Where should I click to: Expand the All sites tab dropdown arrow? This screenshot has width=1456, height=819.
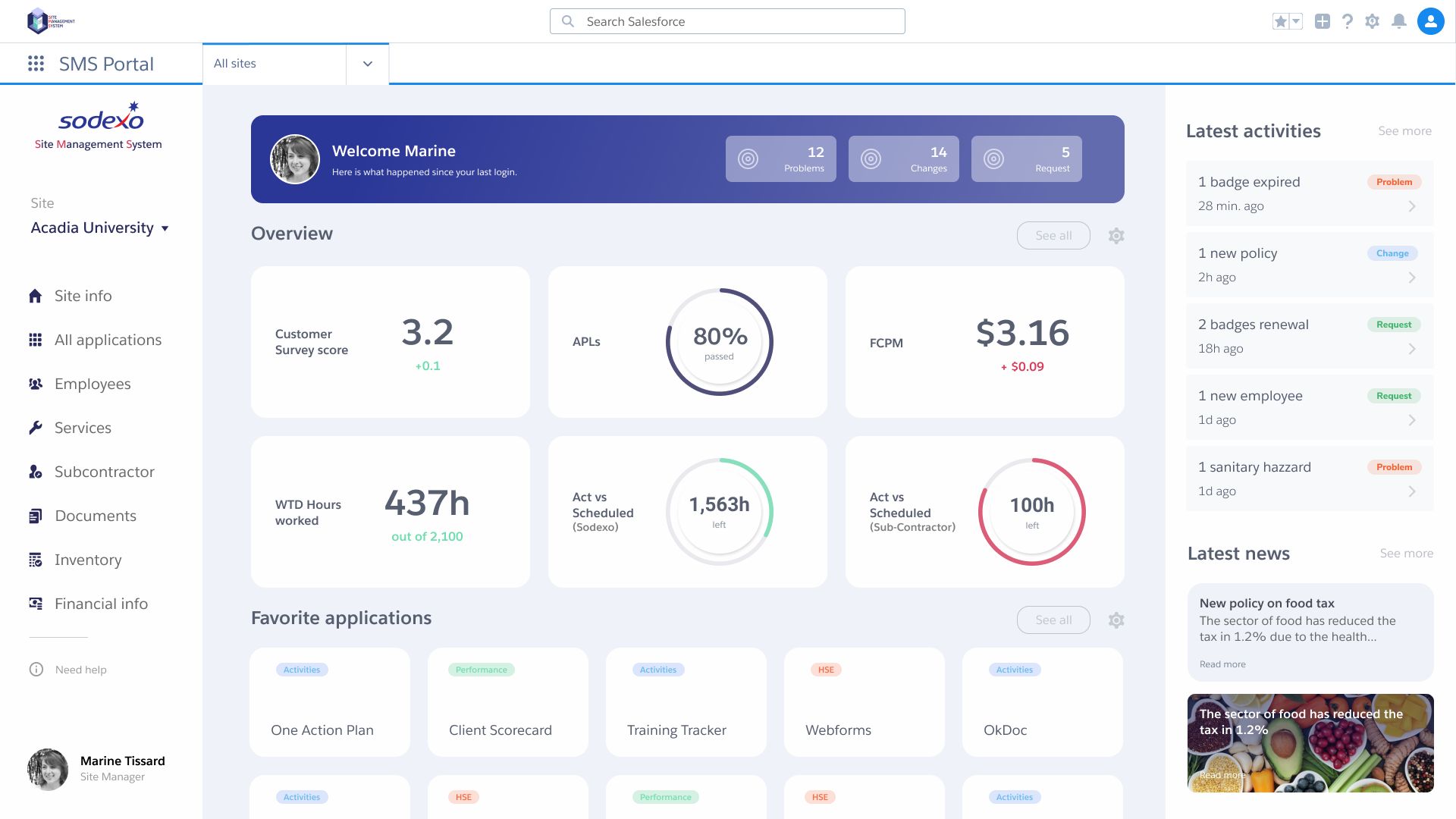pyautogui.click(x=368, y=64)
